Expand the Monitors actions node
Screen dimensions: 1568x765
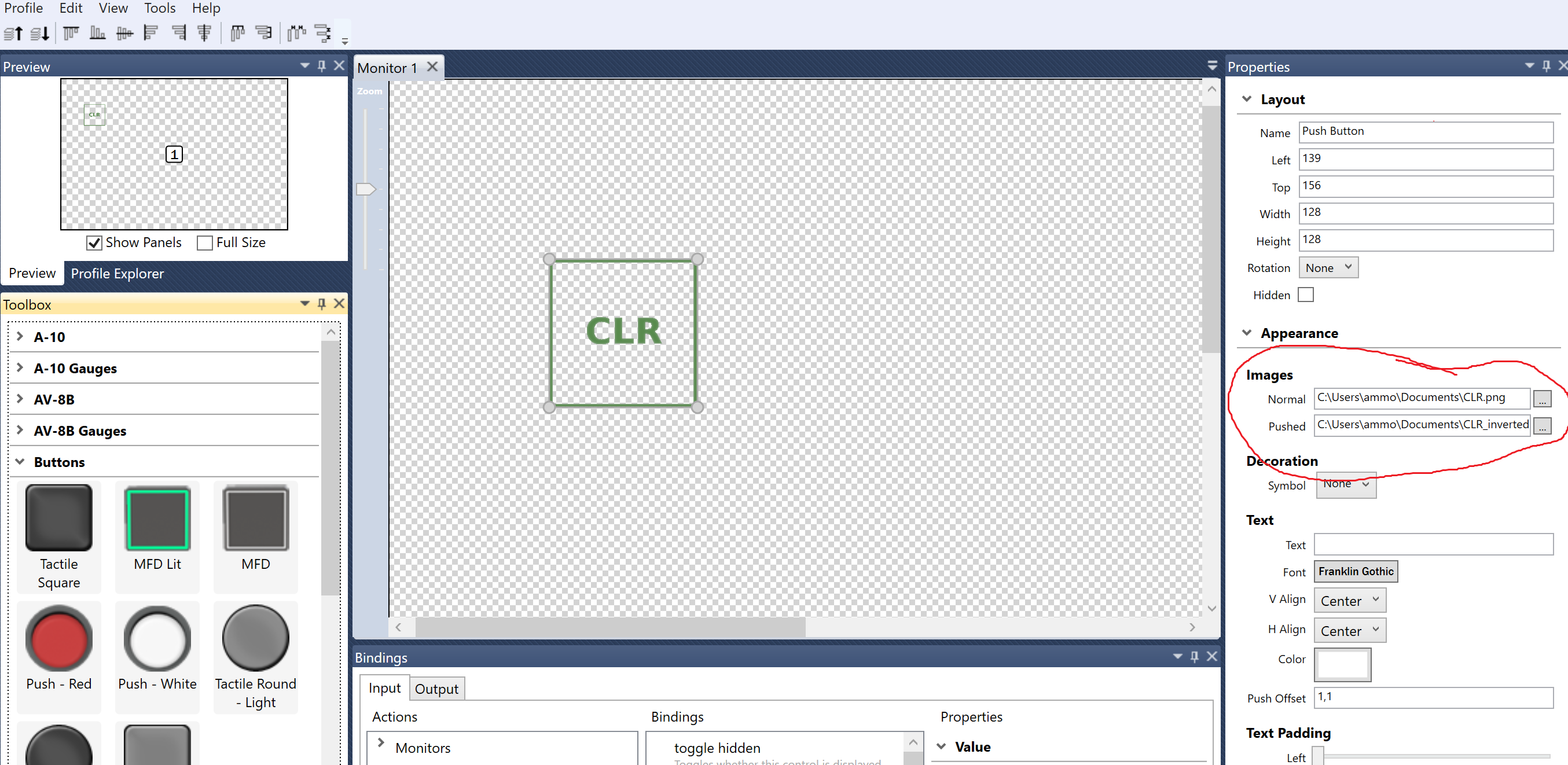(381, 742)
